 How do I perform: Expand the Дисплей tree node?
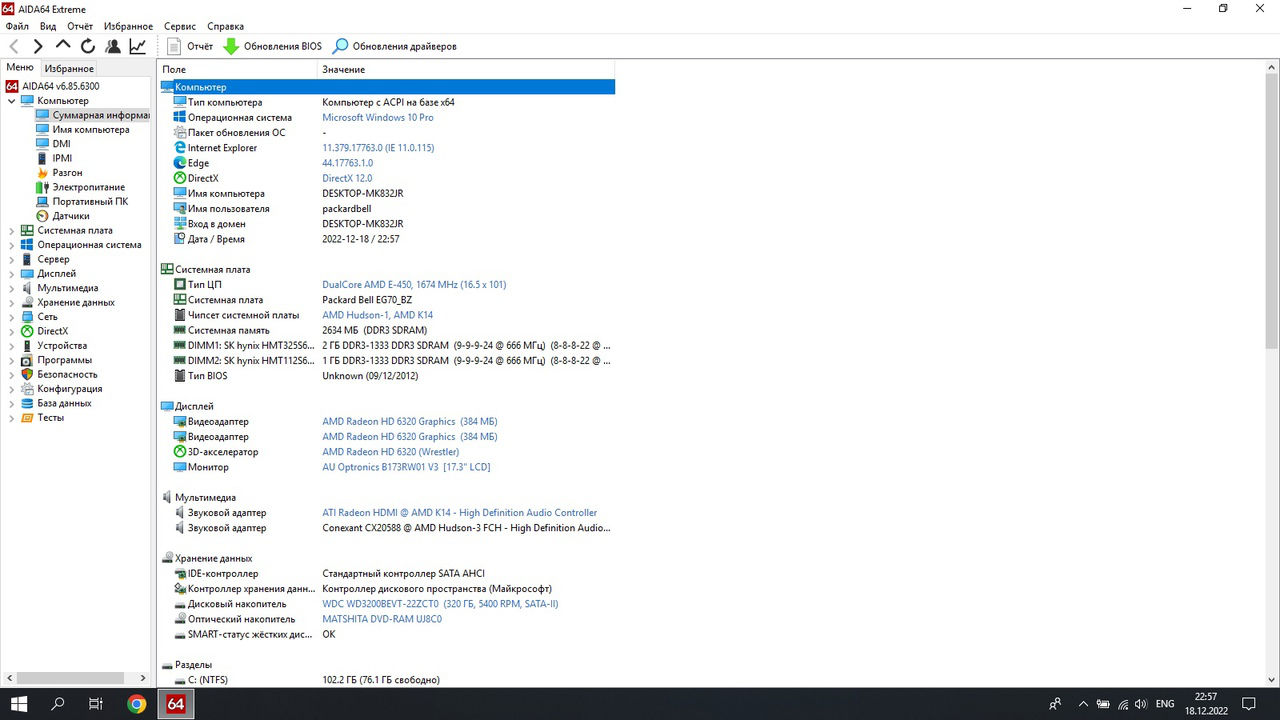(x=12, y=273)
